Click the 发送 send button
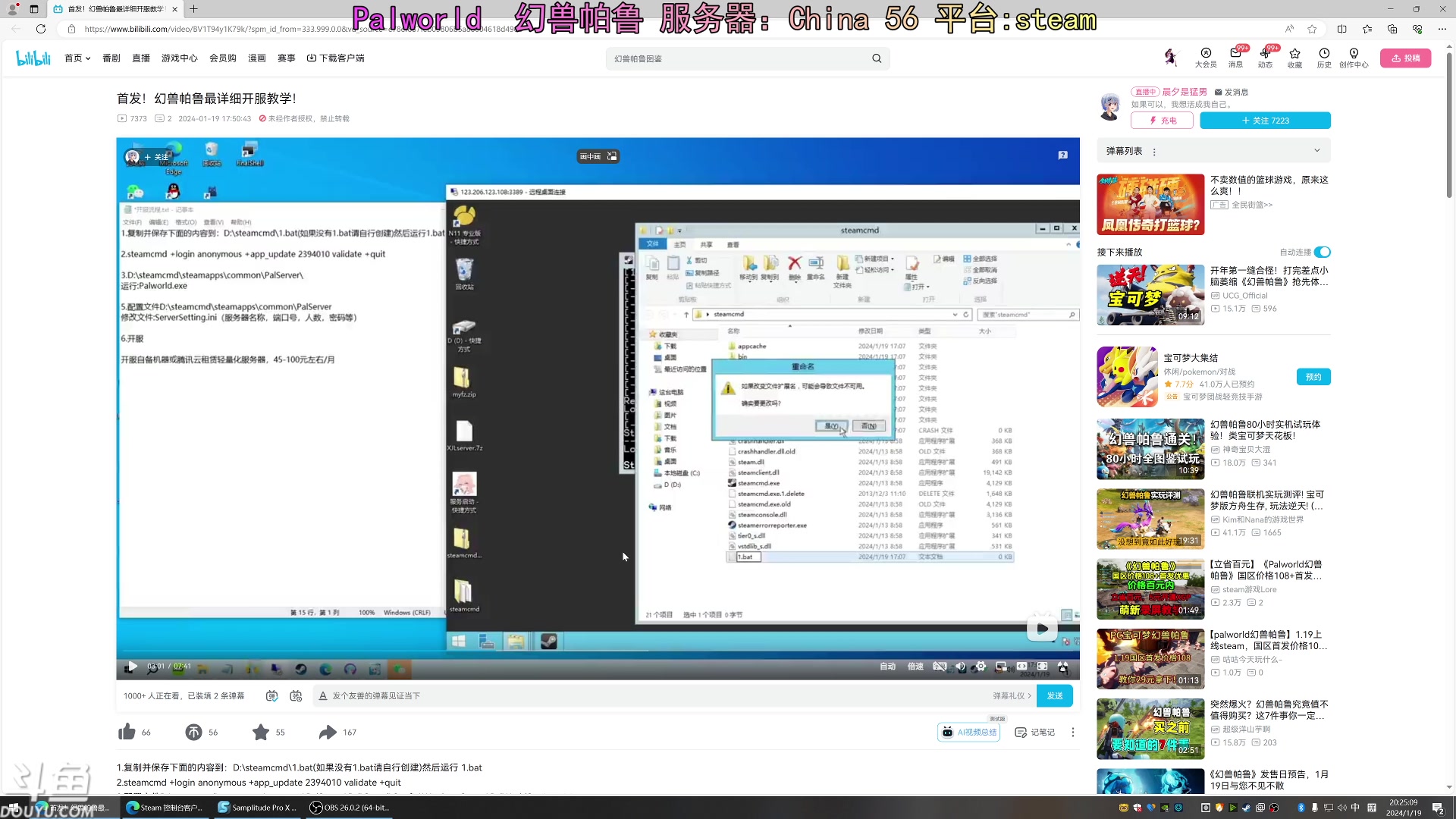This screenshot has height=819, width=1456. pyautogui.click(x=1055, y=695)
